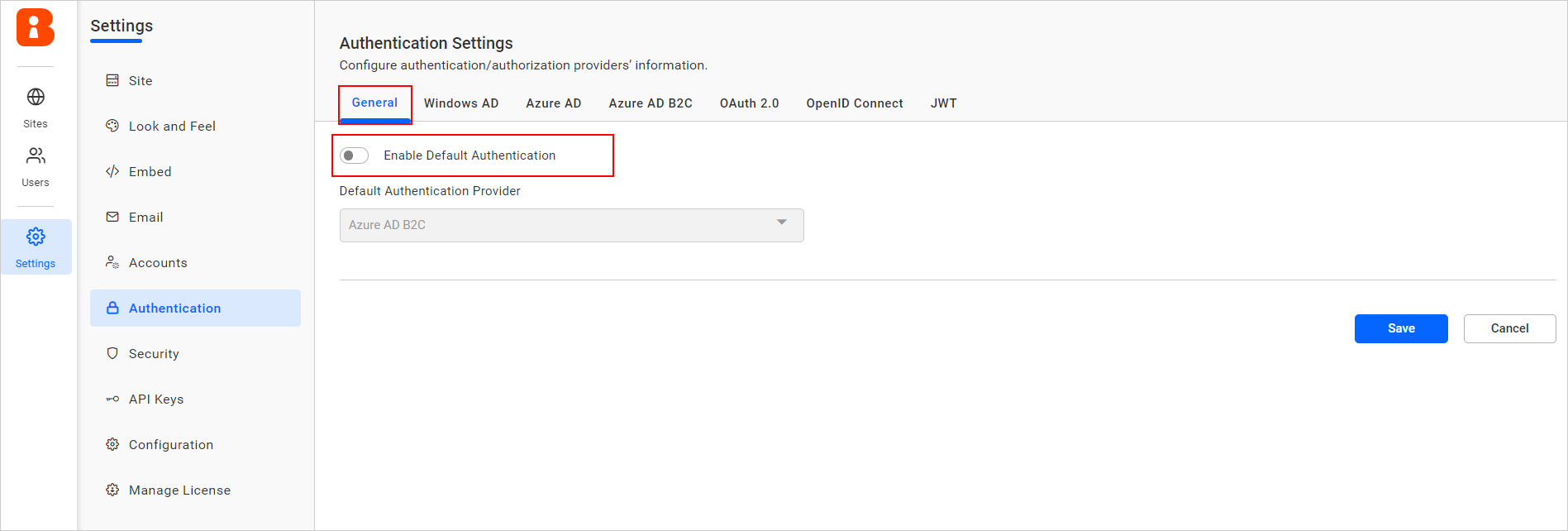Toggle Enable Default Authentication switch
The image size is (1568, 531).
355,155
